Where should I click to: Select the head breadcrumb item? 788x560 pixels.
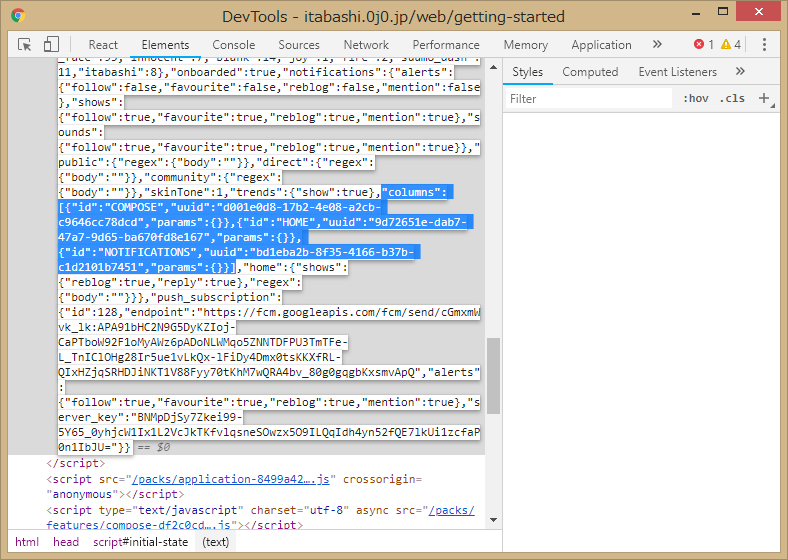tap(66, 542)
